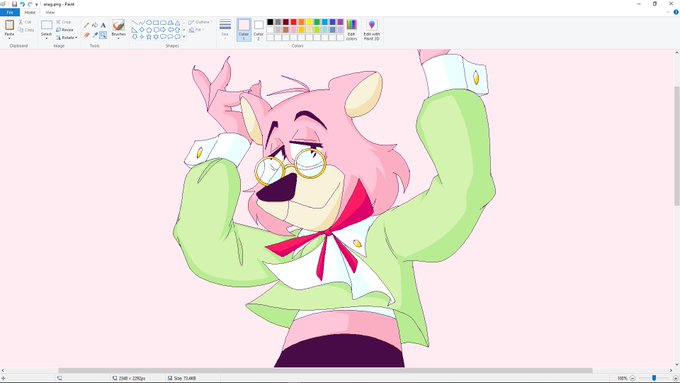Click the Save icon in quick access toolbar
This screenshot has height=383, width=680.
pyautogui.click(x=14, y=4)
